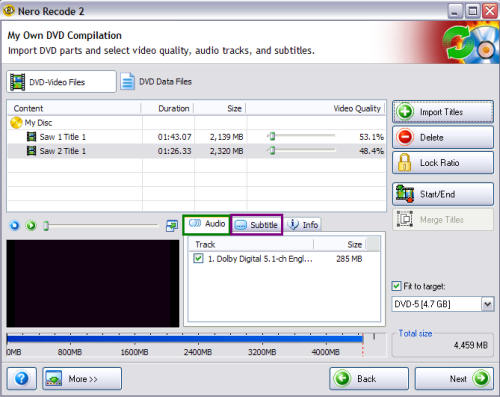Click the Next button
The height and width of the screenshot is (397, 500).
[x=454, y=378]
